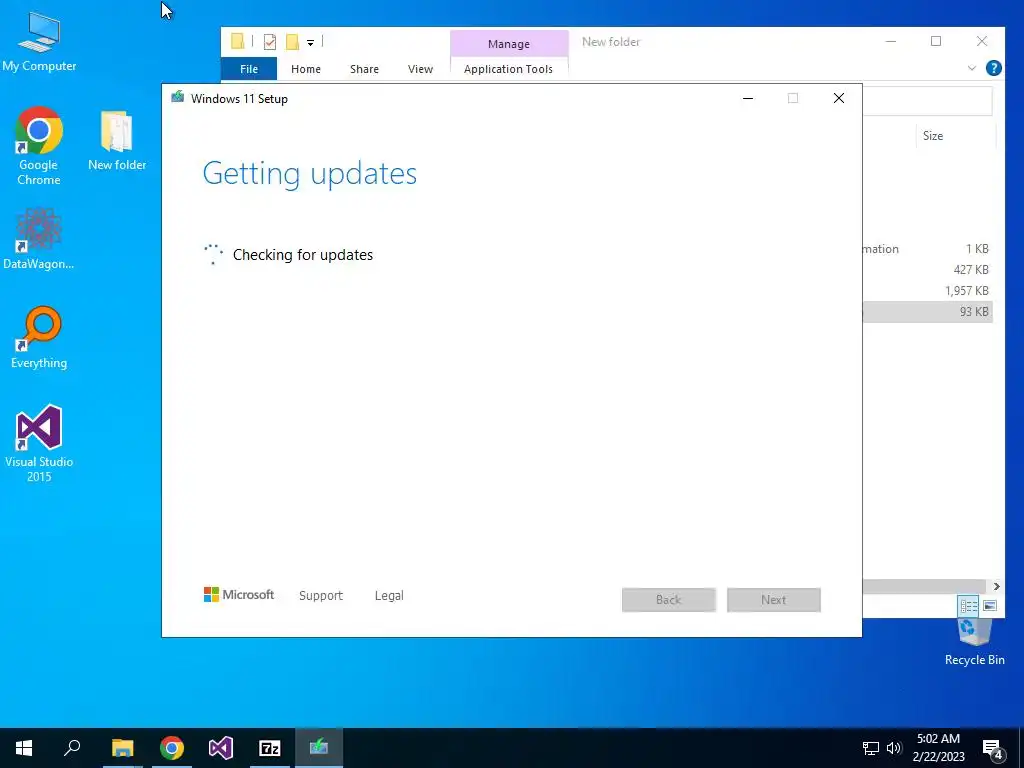Open the volume speaker tray icon
Screen dimensions: 1024x768
tap(894, 748)
